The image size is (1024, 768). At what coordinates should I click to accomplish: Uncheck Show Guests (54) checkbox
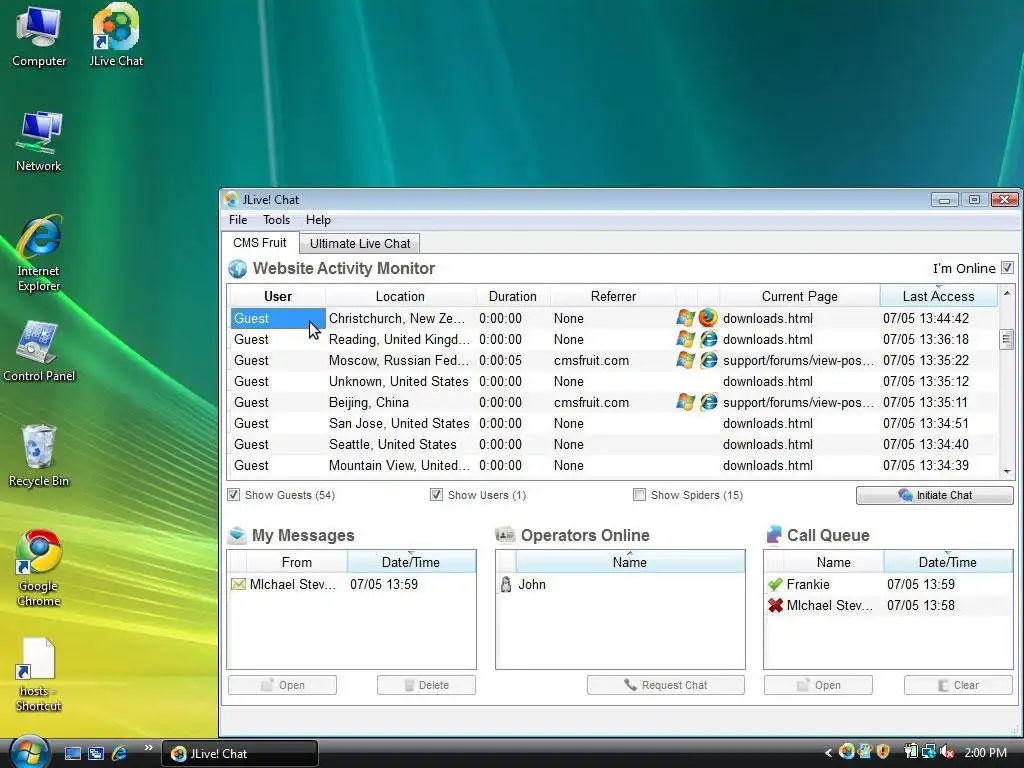tap(234, 495)
